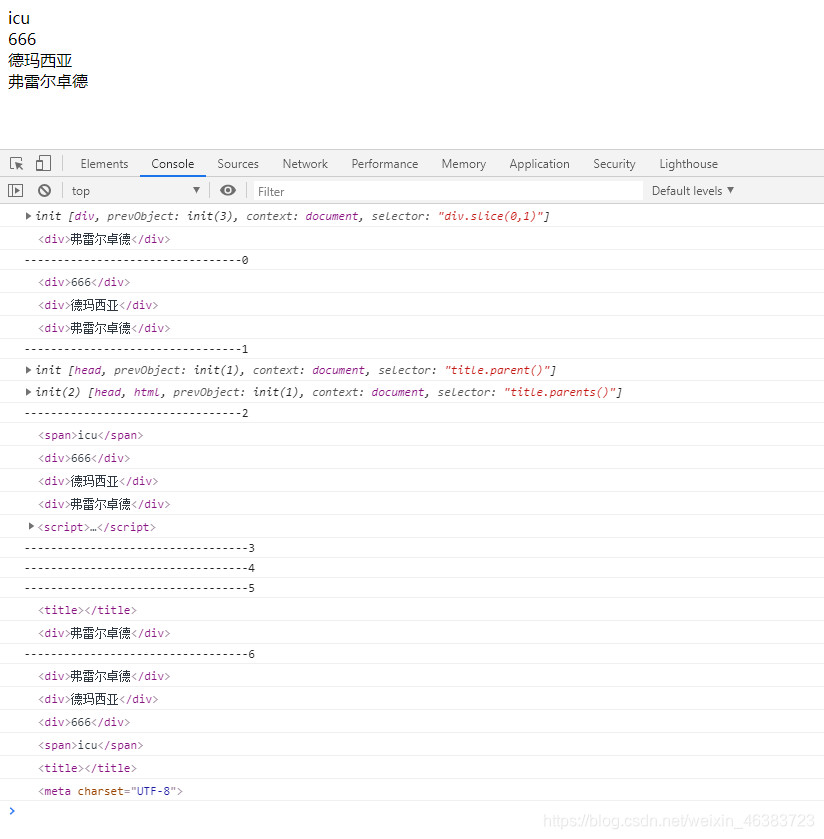
Task: Open the Default levels dropdown
Action: (693, 191)
